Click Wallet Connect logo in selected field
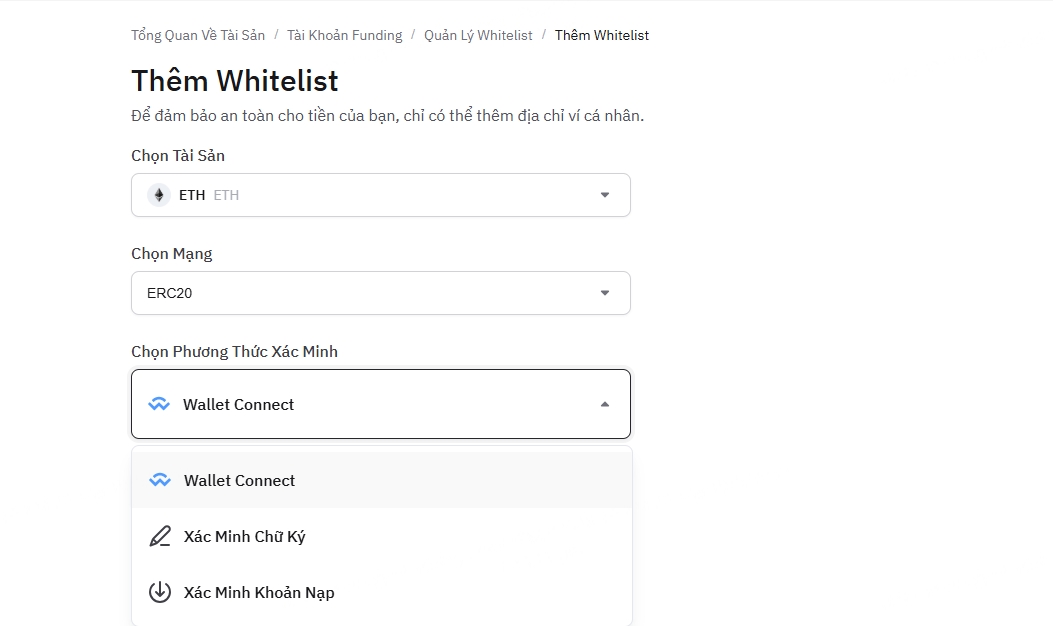Screen dimensions: 1053x626 (x=159, y=404)
